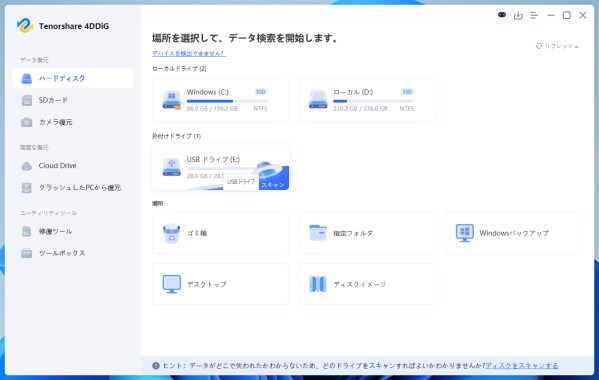The height and width of the screenshot is (380, 599).
Task: Open the 指定フォルダ location
Action: pyautogui.click(x=367, y=233)
